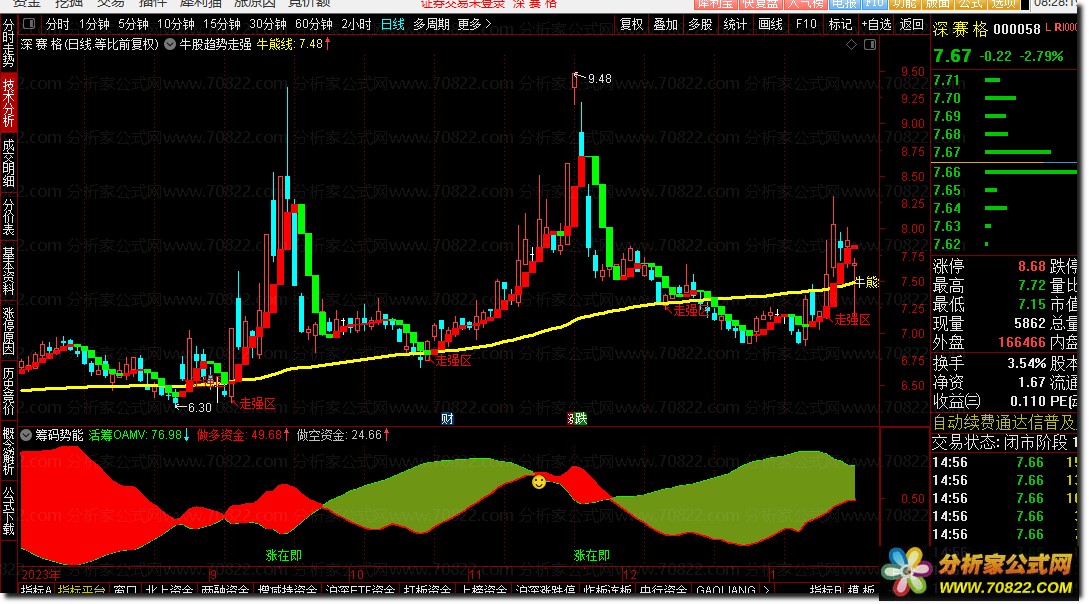Click the smiley face marker in the indicator pane

(x=539, y=481)
